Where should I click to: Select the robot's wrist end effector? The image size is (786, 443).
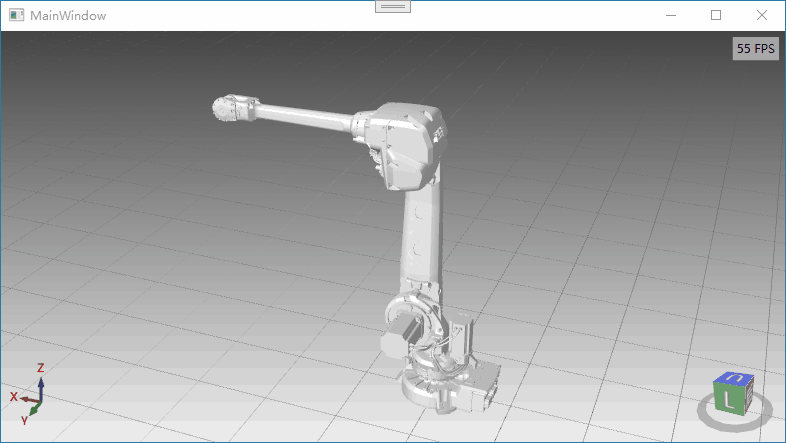point(231,109)
